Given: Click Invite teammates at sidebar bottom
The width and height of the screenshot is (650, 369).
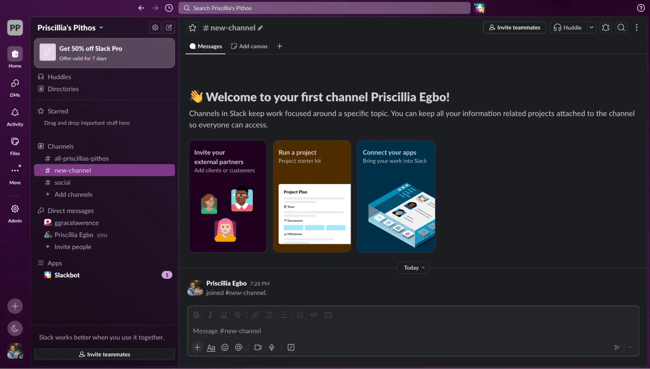Looking at the screenshot, I should click(x=104, y=354).
